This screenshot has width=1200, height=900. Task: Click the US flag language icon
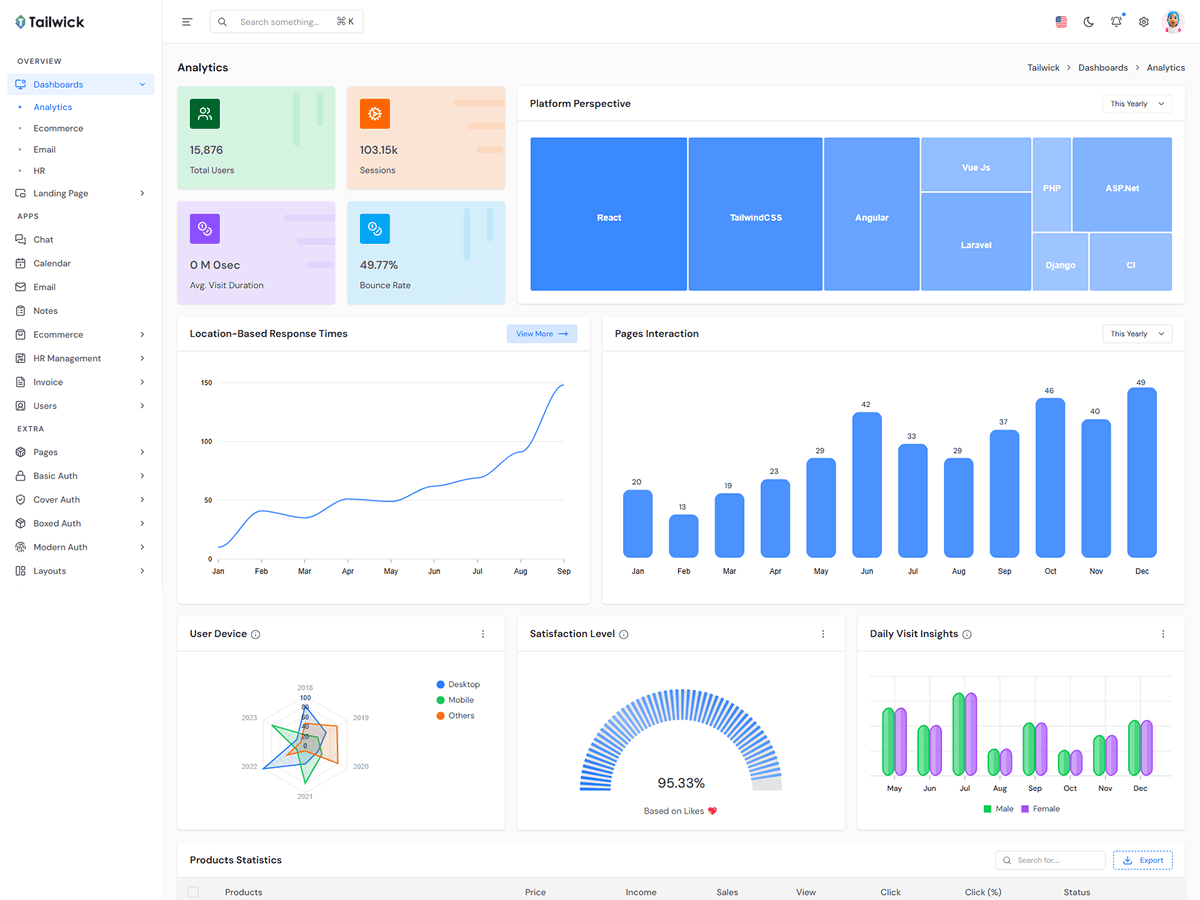1061,22
